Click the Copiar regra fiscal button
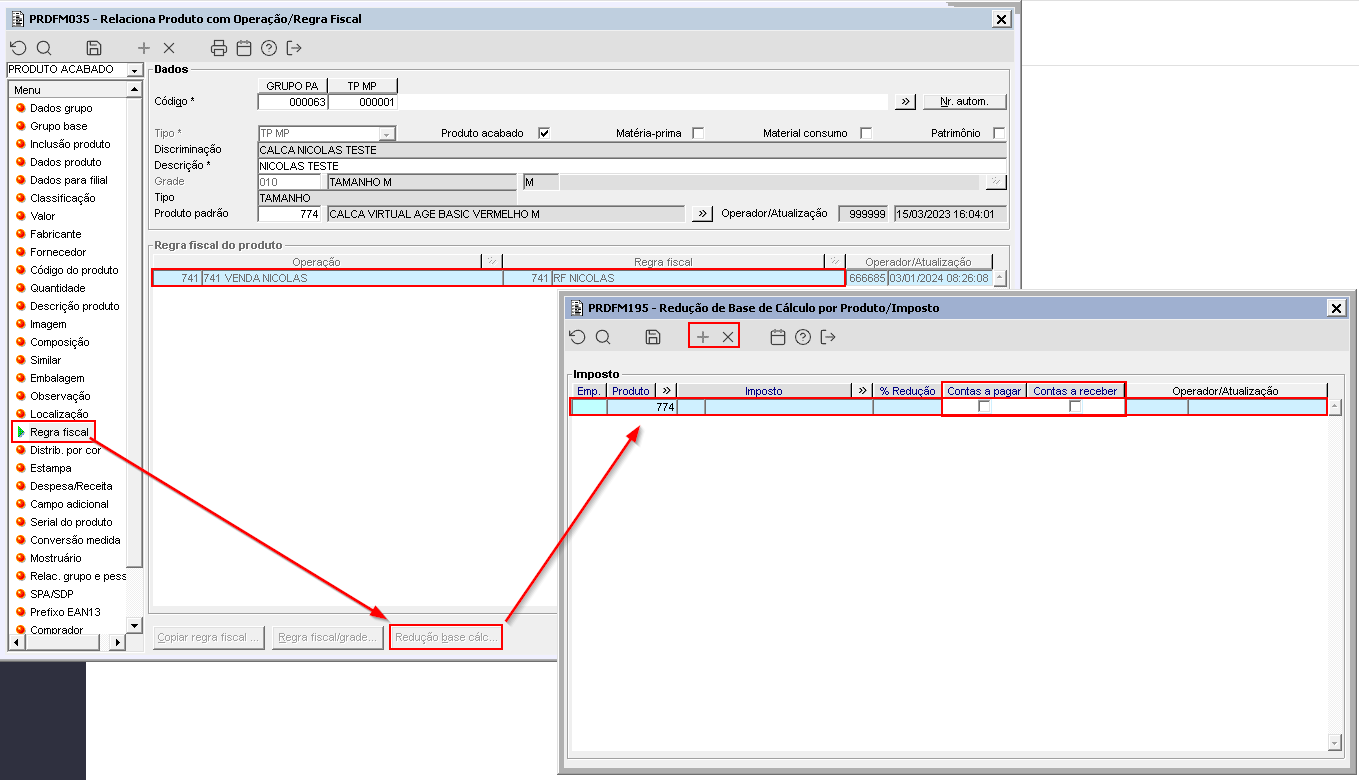1359x780 pixels. click(209, 638)
